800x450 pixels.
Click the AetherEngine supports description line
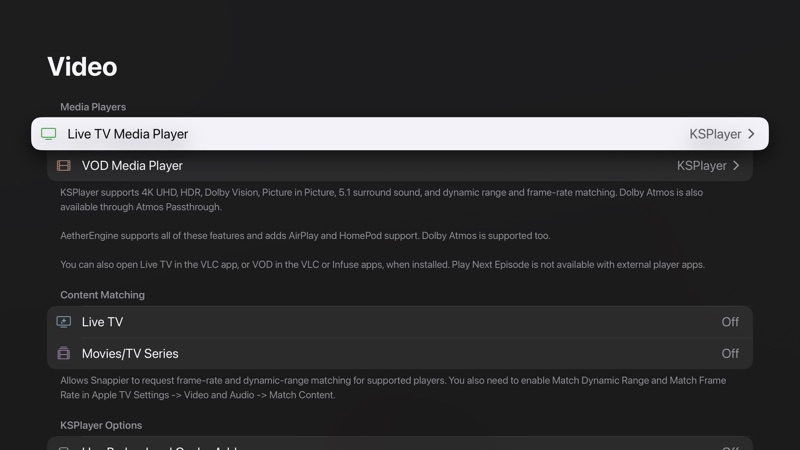305,236
